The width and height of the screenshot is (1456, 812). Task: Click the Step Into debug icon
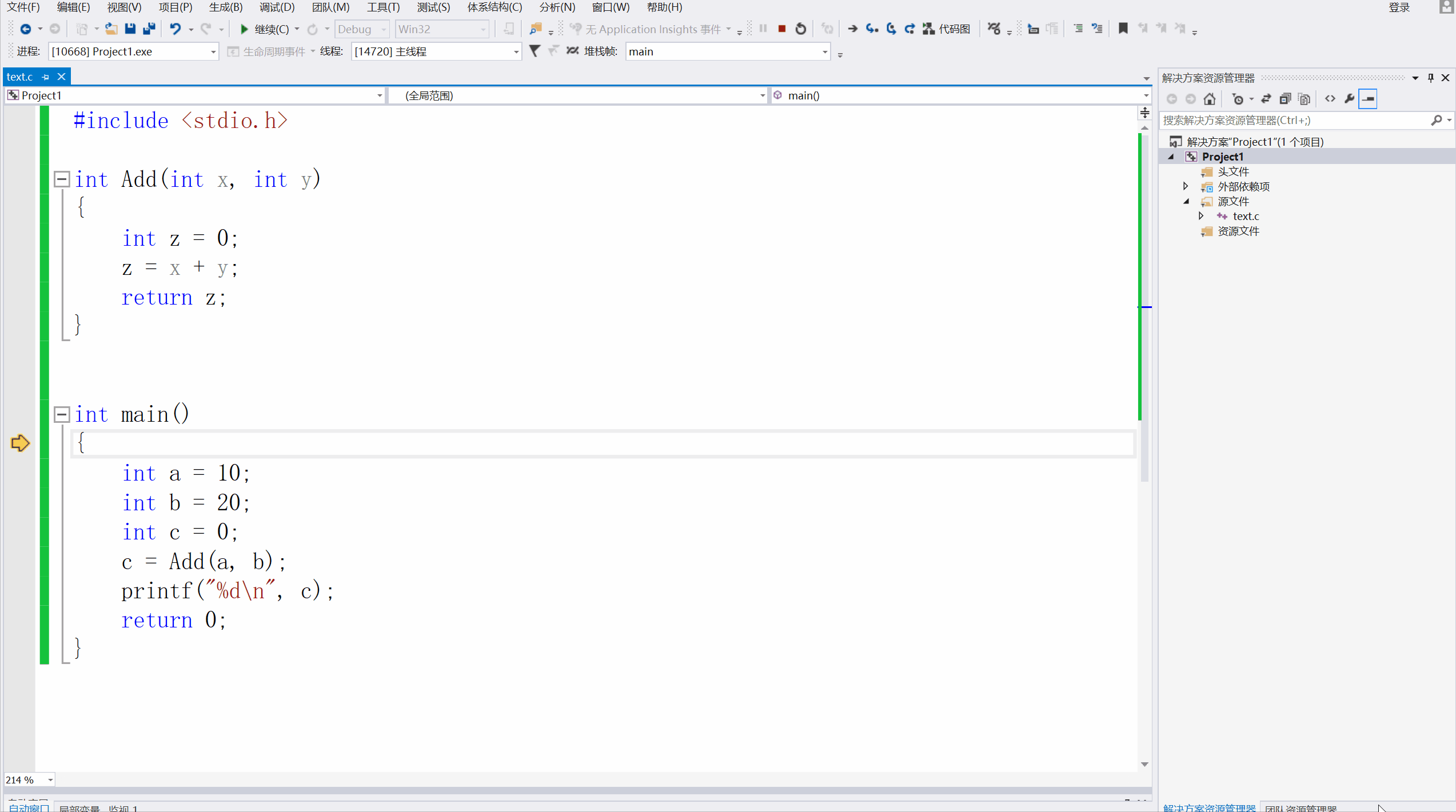point(872,29)
